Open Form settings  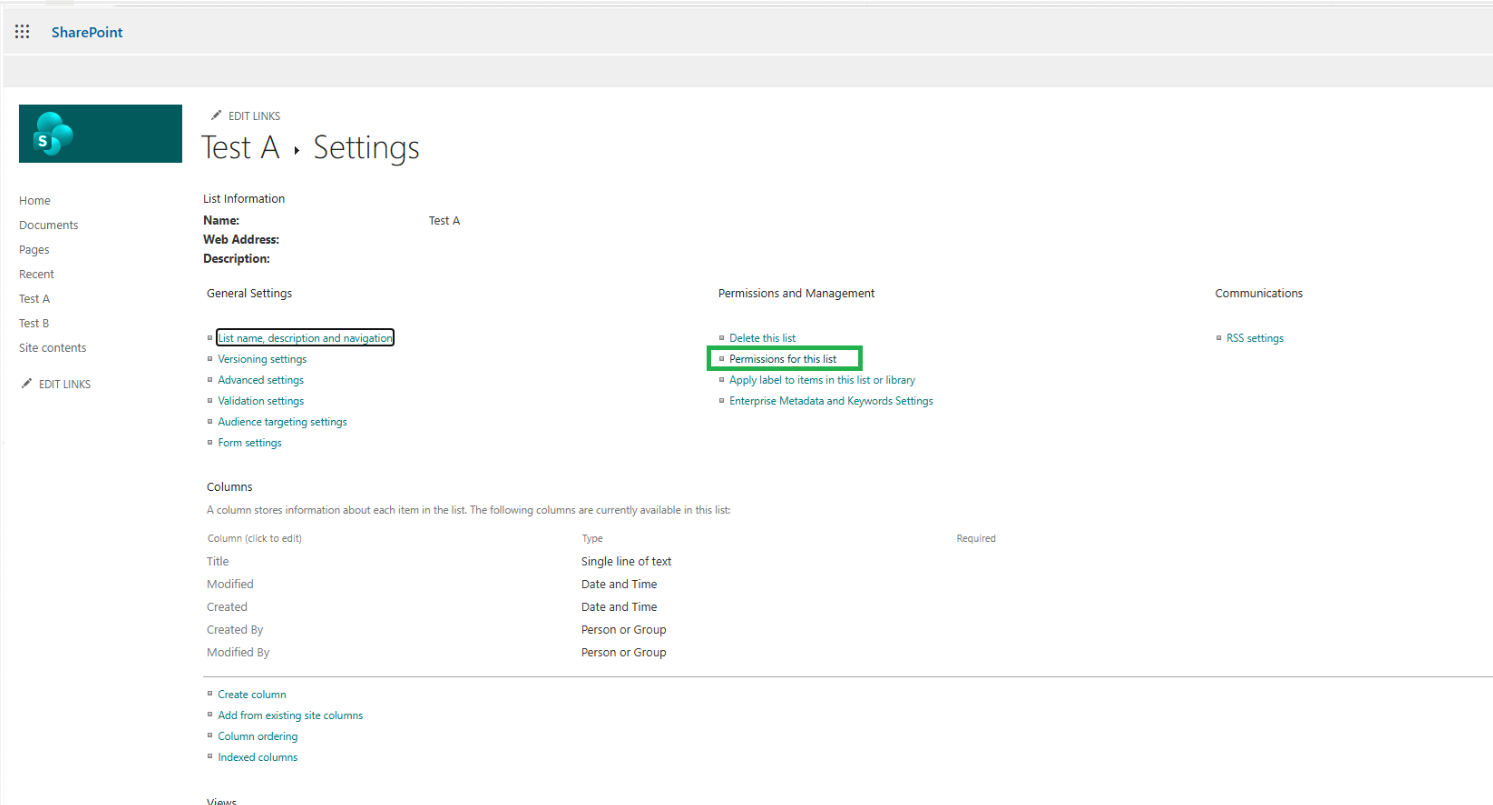[250, 443]
